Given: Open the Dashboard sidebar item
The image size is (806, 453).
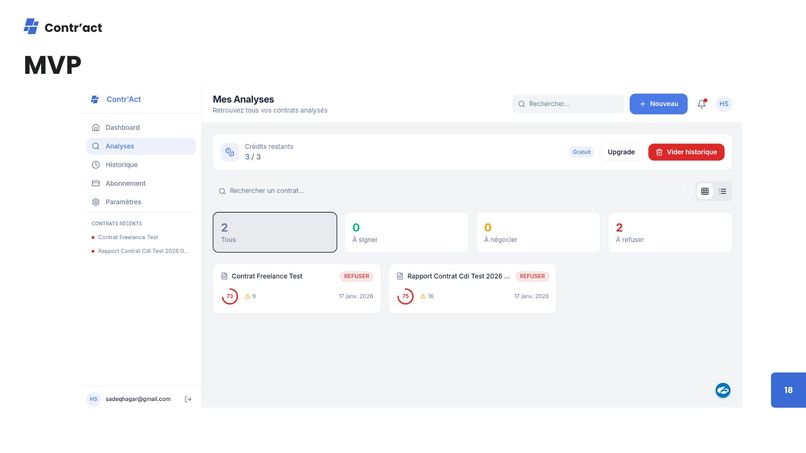Looking at the screenshot, I should pos(141,128).
